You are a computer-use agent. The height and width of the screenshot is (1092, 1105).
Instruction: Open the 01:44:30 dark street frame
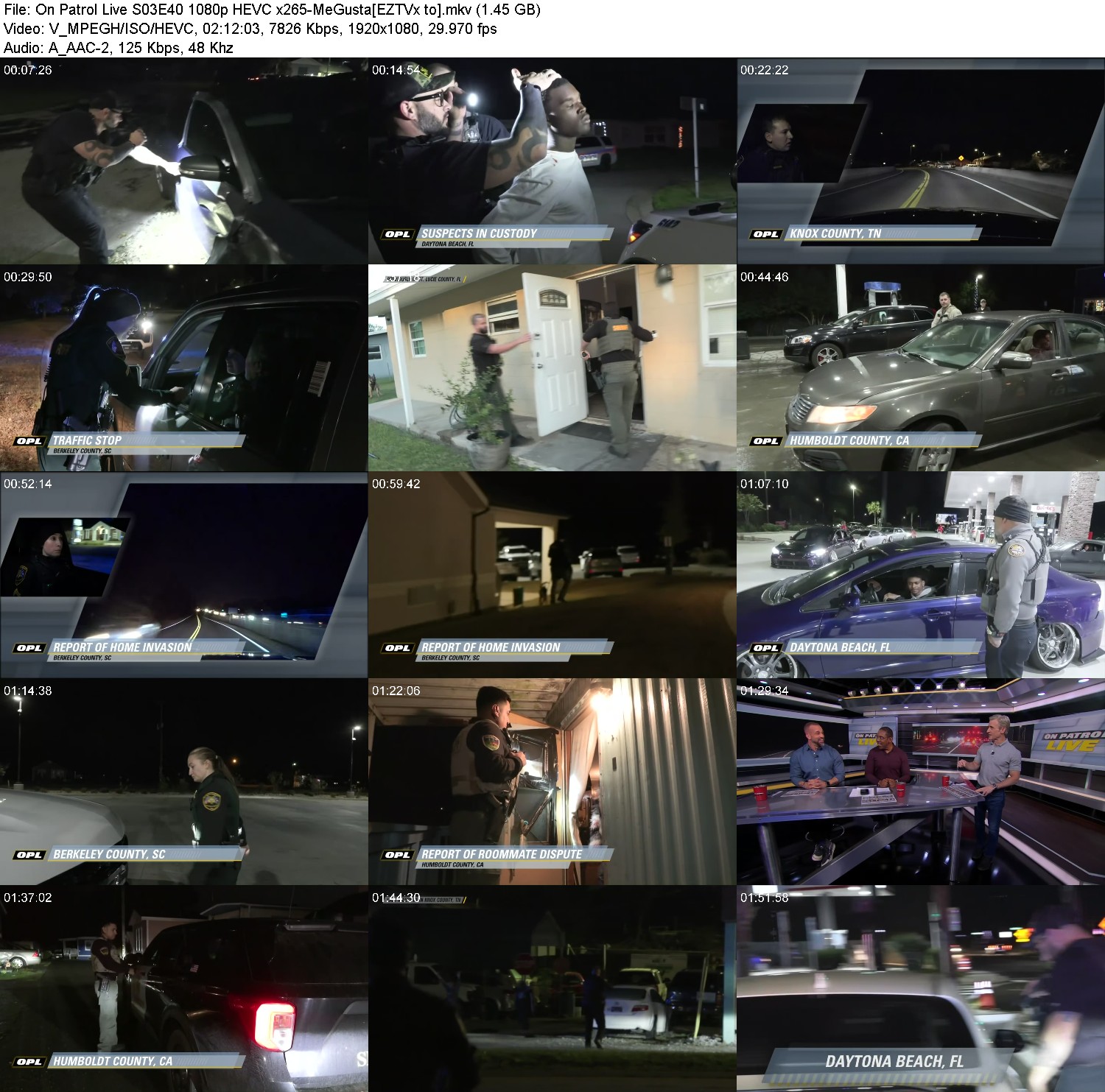(552, 989)
